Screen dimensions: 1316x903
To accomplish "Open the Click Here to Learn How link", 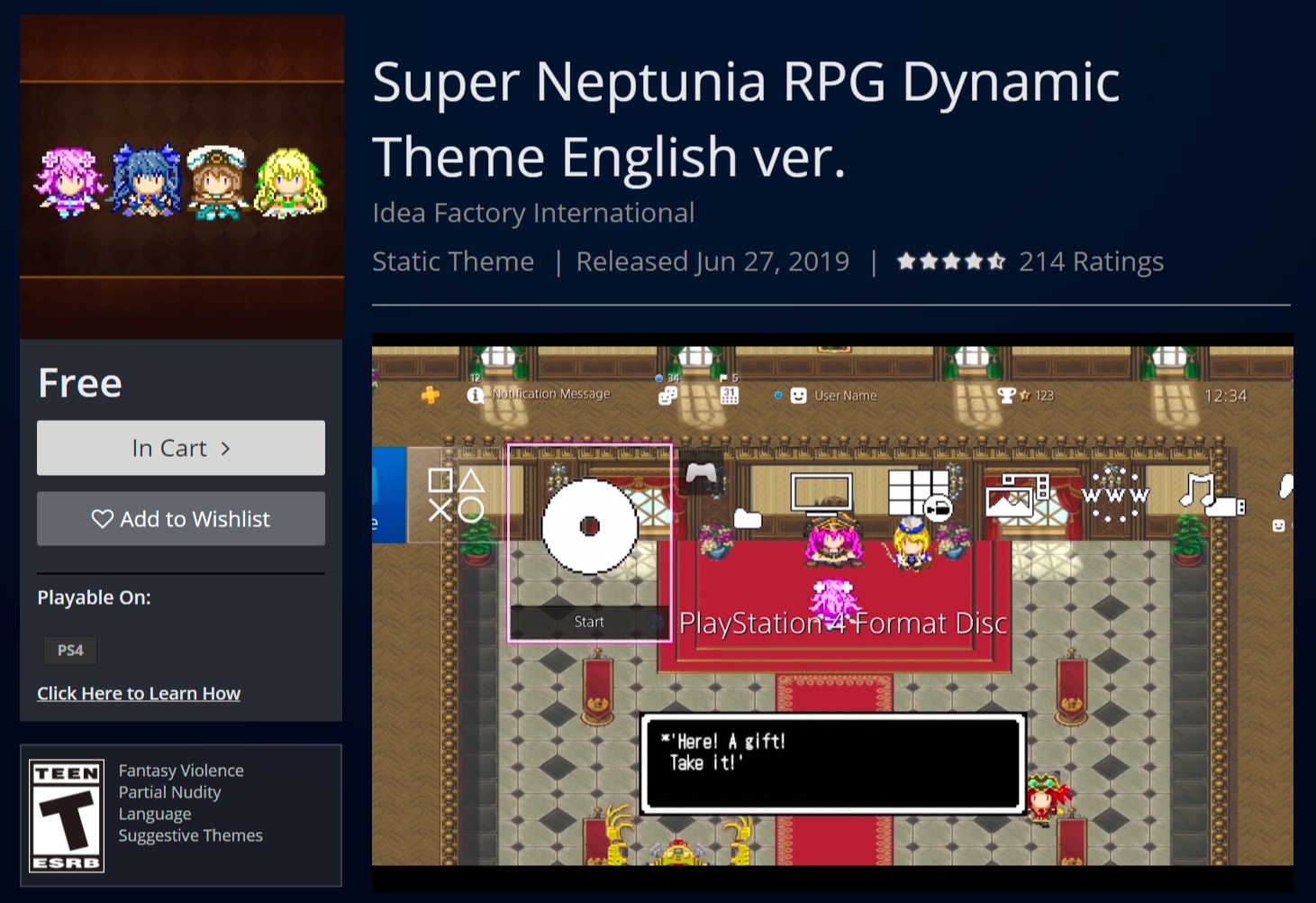I will pyautogui.click(x=139, y=693).
